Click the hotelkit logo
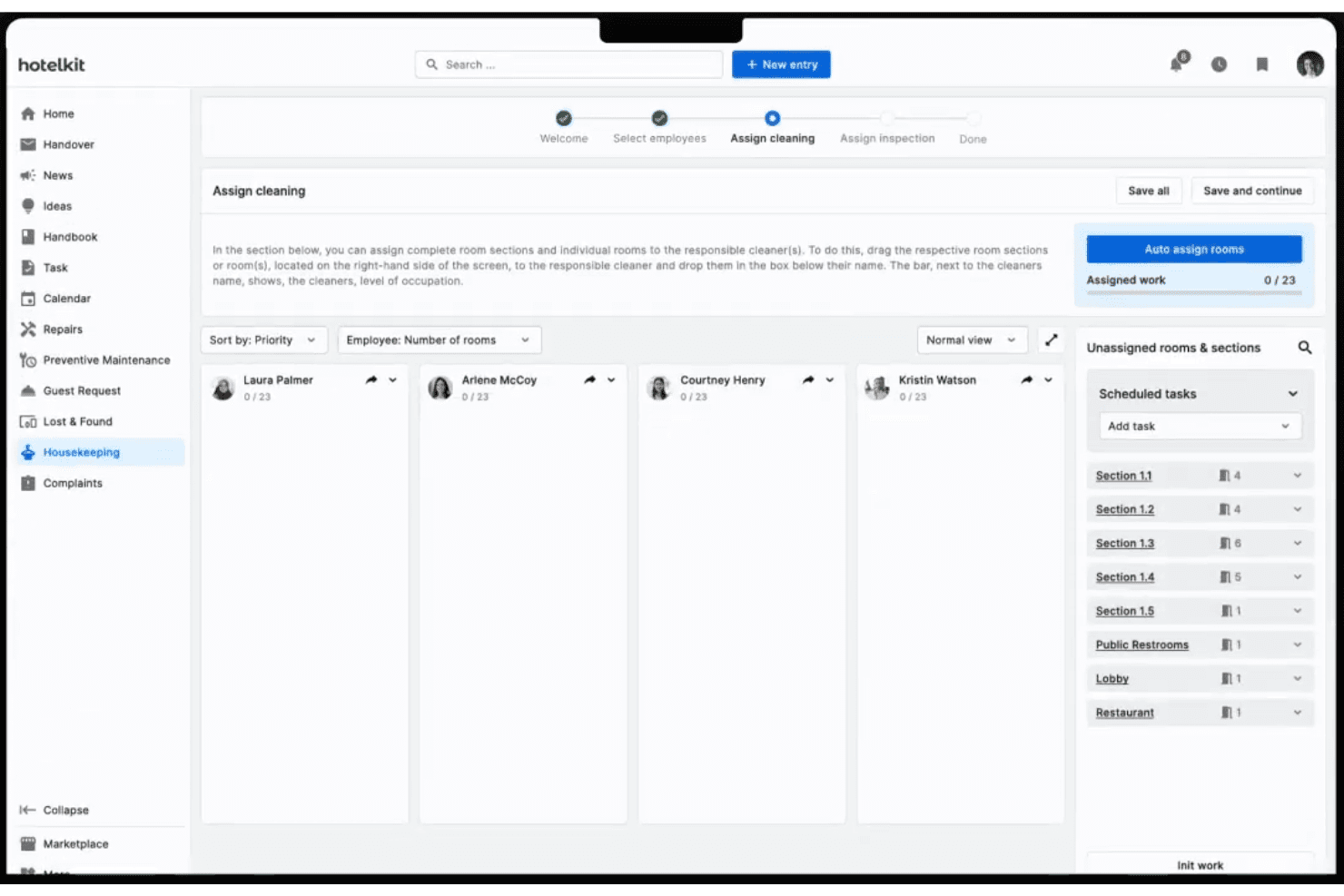 tap(52, 64)
